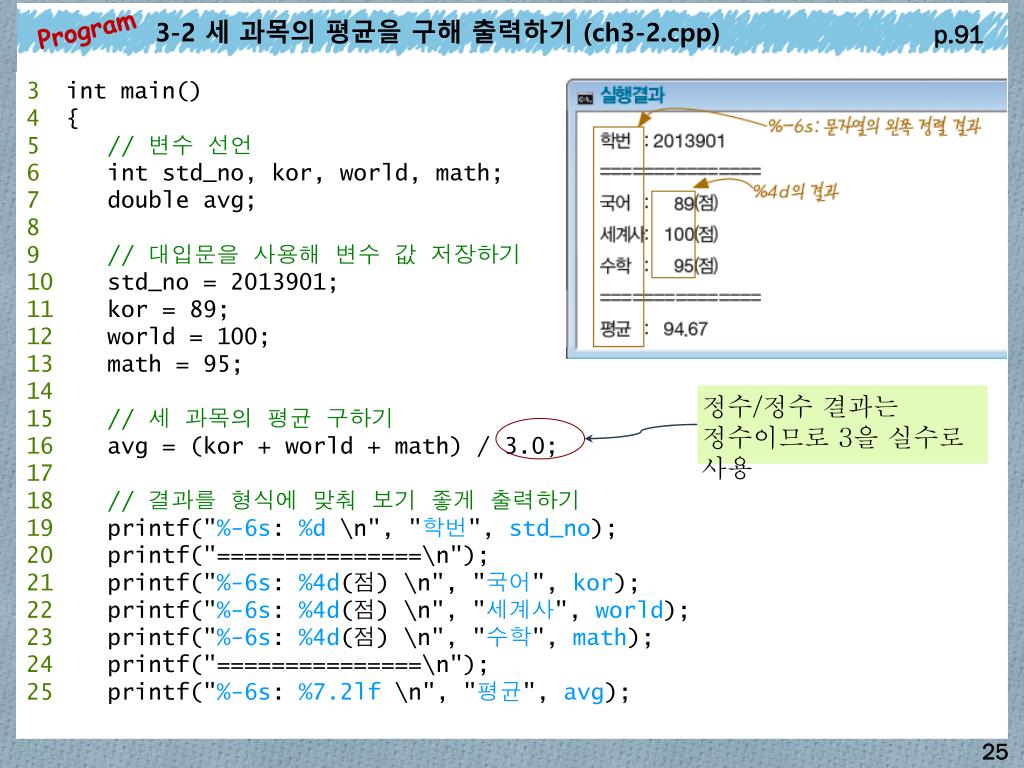This screenshot has height=768, width=1024.
Task: Click the output row 수학 95(점)
Action: tap(658, 265)
